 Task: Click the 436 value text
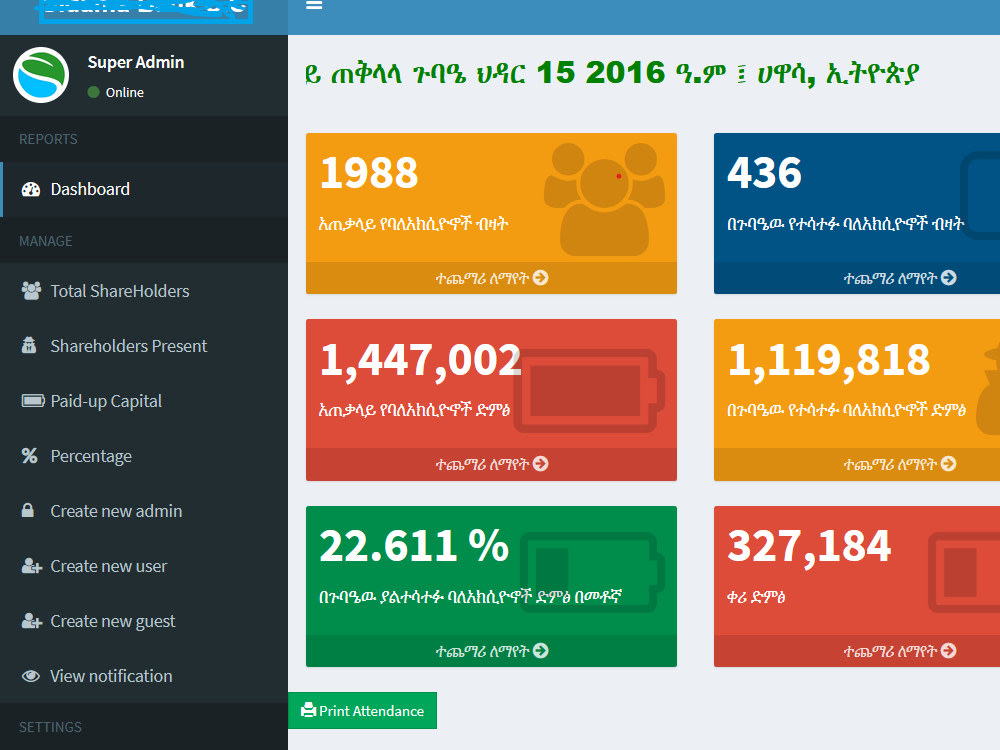[764, 173]
